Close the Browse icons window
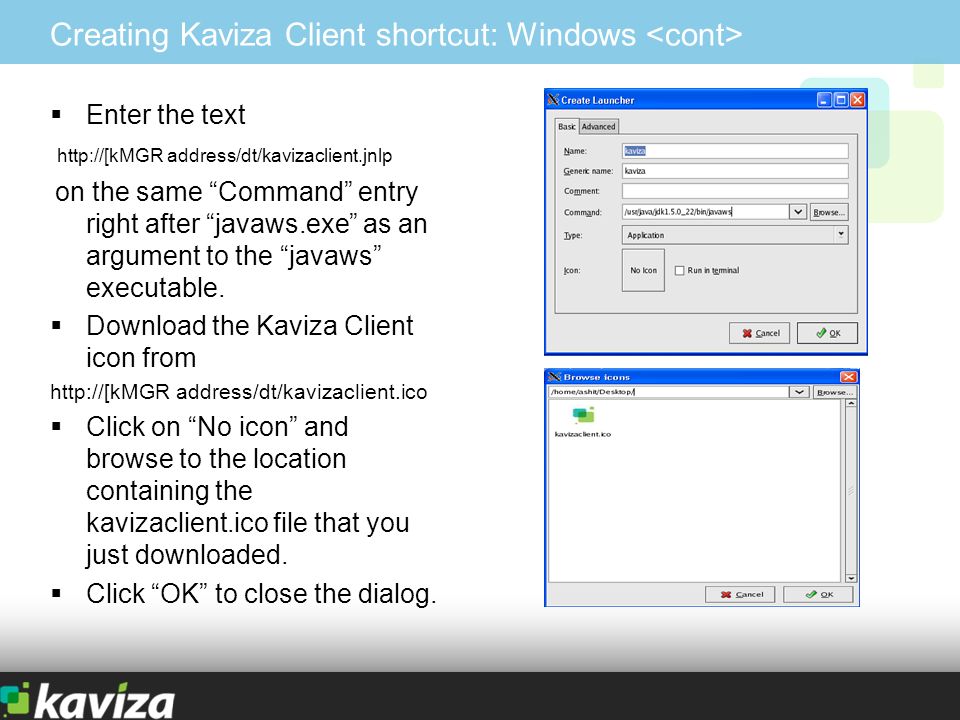This screenshot has height=720, width=960. point(849,377)
